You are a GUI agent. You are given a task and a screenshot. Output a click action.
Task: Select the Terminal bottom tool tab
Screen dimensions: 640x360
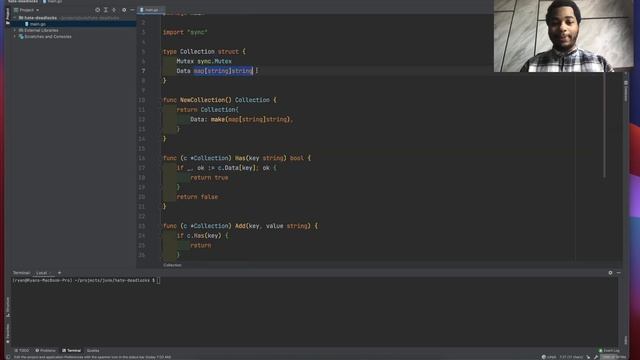[x=71, y=350]
